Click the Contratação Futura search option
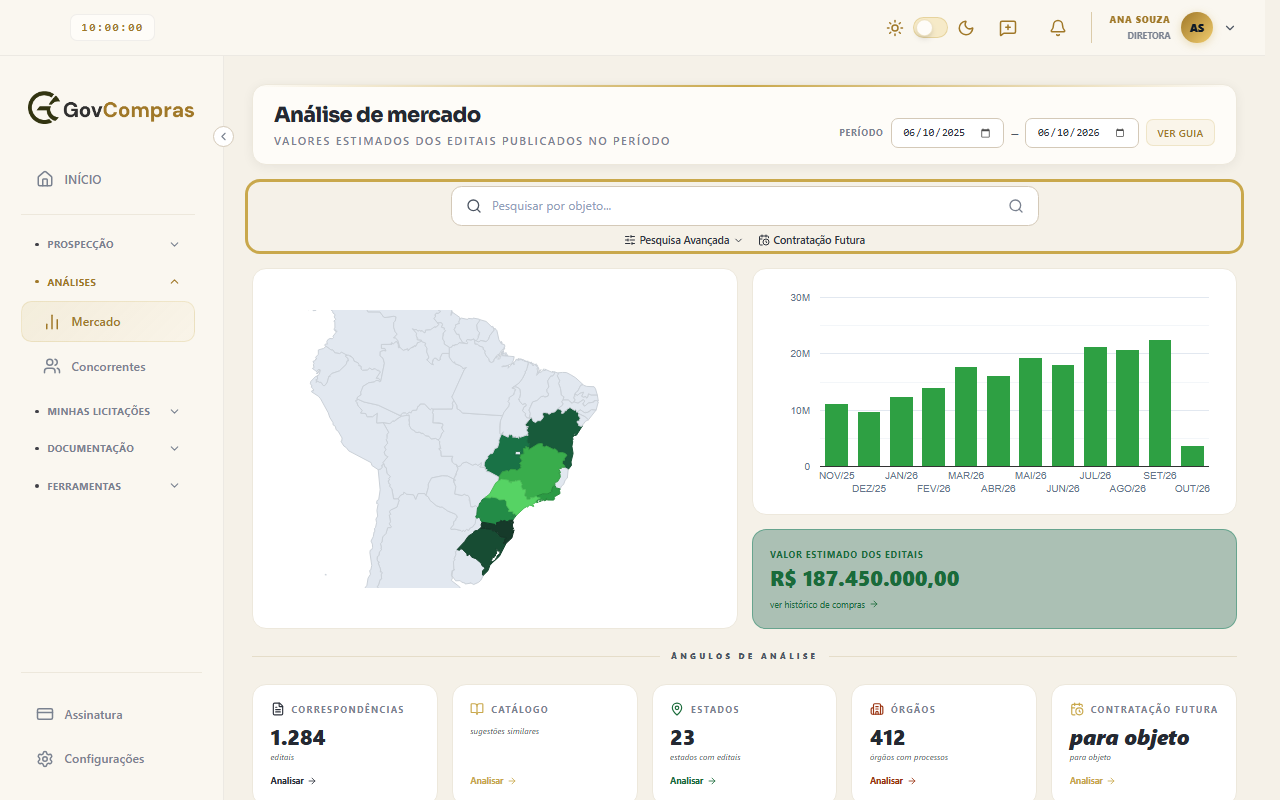This screenshot has width=1280, height=800. click(812, 240)
